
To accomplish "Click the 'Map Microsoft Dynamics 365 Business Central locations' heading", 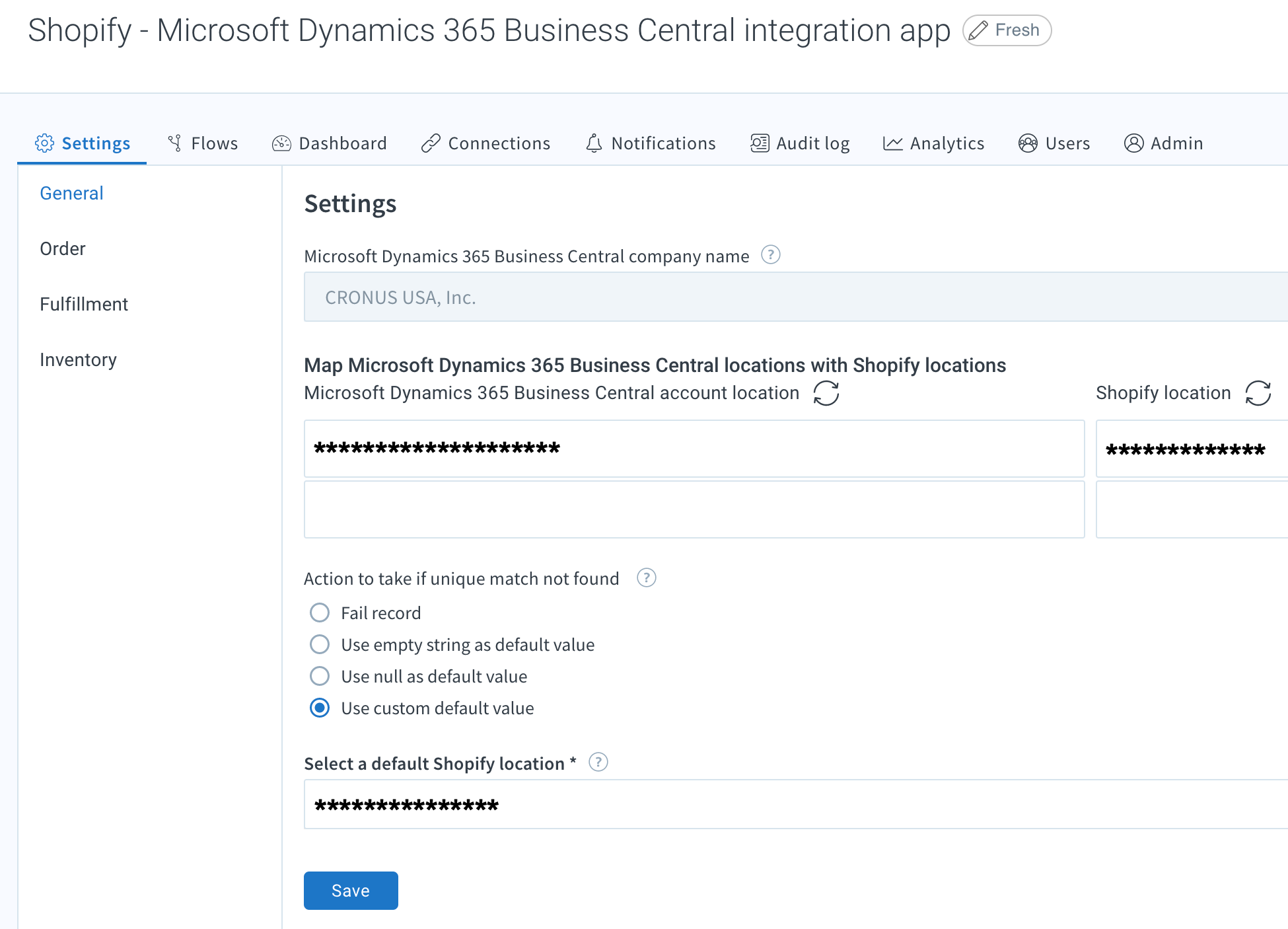I will click(655, 365).
